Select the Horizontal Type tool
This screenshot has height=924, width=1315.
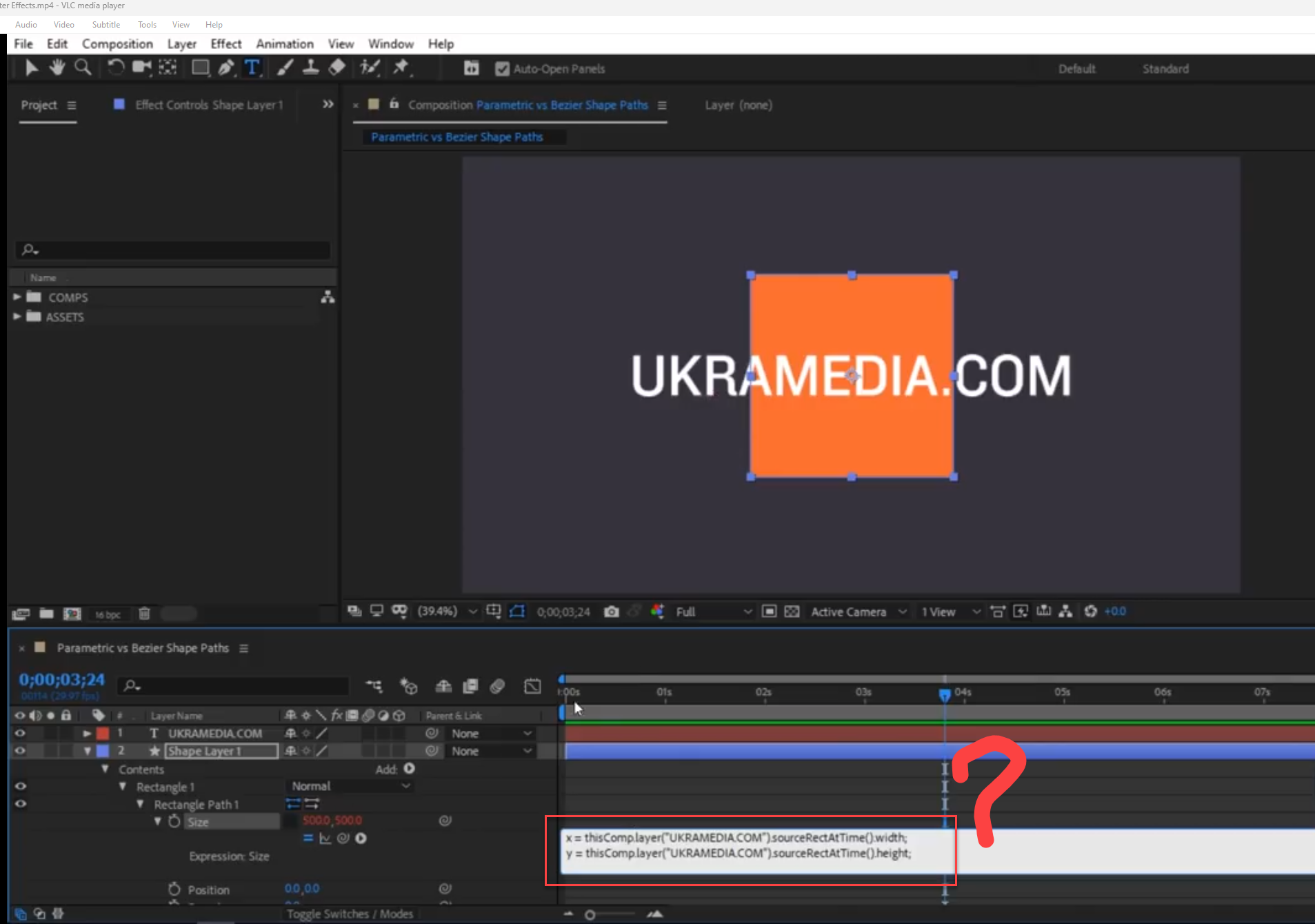(252, 68)
